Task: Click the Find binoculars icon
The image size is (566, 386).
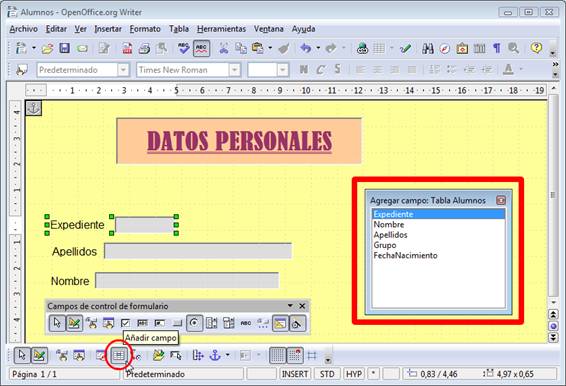Action: (x=428, y=48)
